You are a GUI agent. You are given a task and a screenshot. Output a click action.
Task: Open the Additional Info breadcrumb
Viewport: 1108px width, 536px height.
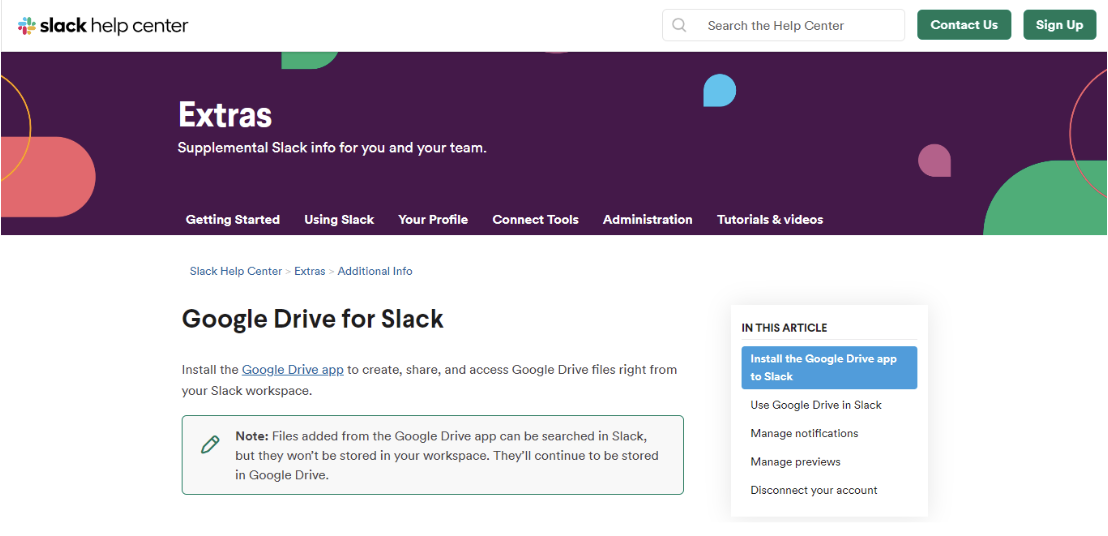(x=375, y=271)
